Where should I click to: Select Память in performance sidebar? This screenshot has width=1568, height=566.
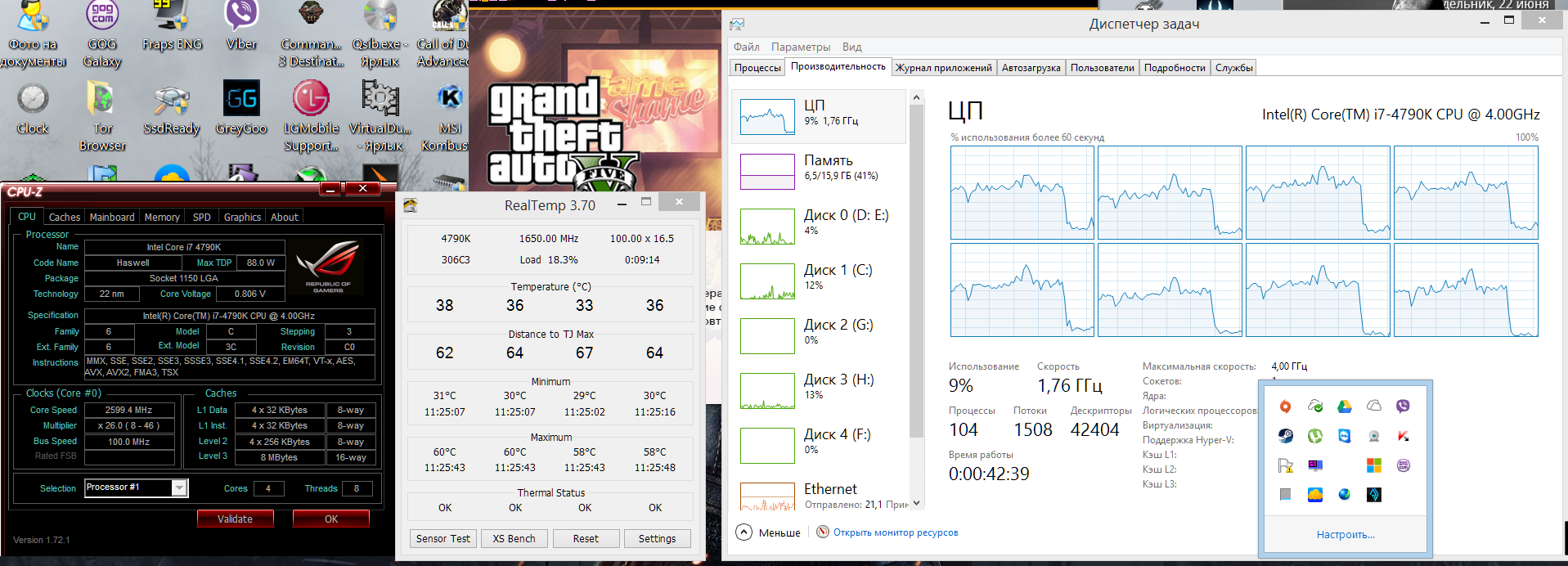[819, 171]
